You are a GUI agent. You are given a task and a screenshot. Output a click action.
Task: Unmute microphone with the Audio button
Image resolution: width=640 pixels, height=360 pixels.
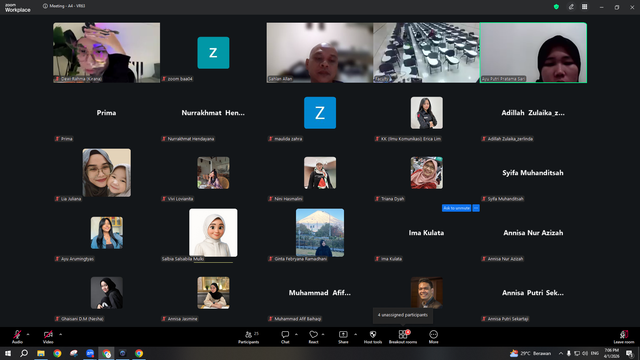tap(17, 337)
